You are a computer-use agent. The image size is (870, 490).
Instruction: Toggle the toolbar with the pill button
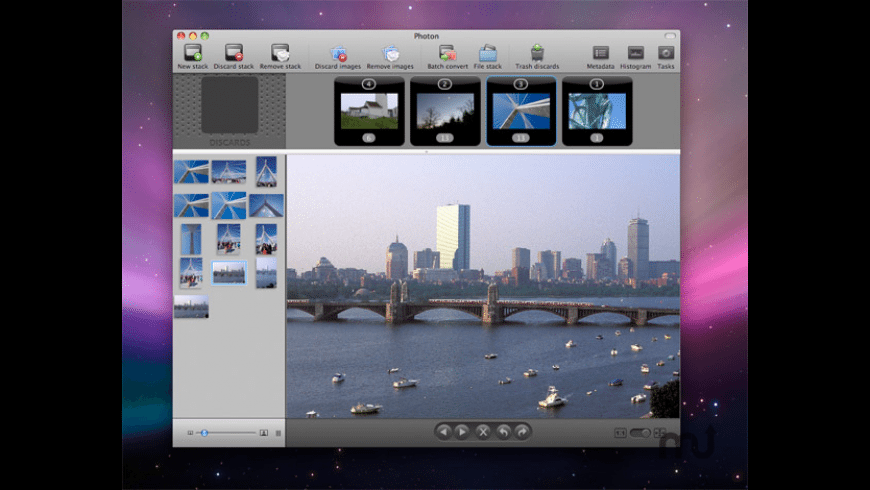[670, 36]
